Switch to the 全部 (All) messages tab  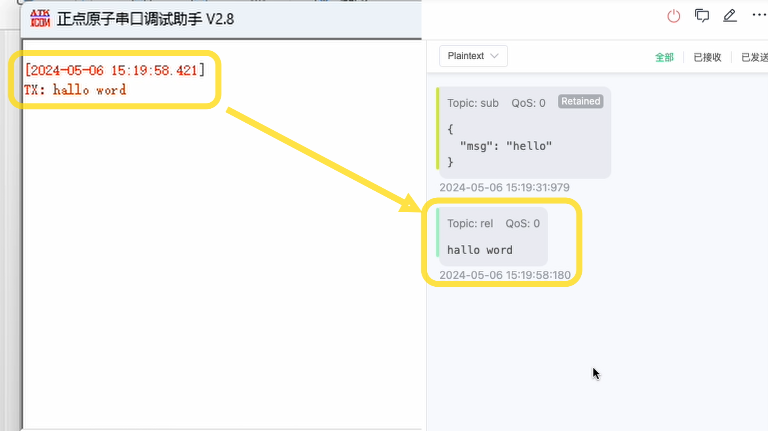tap(664, 57)
